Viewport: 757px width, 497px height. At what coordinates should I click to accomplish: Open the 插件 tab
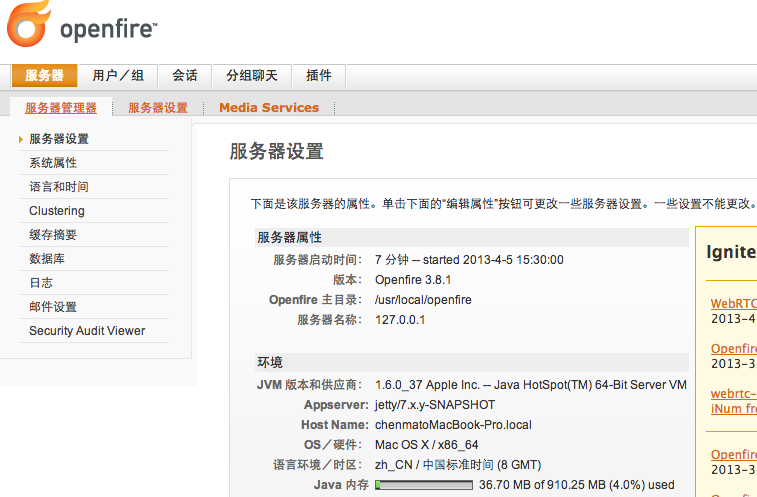pos(319,75)
